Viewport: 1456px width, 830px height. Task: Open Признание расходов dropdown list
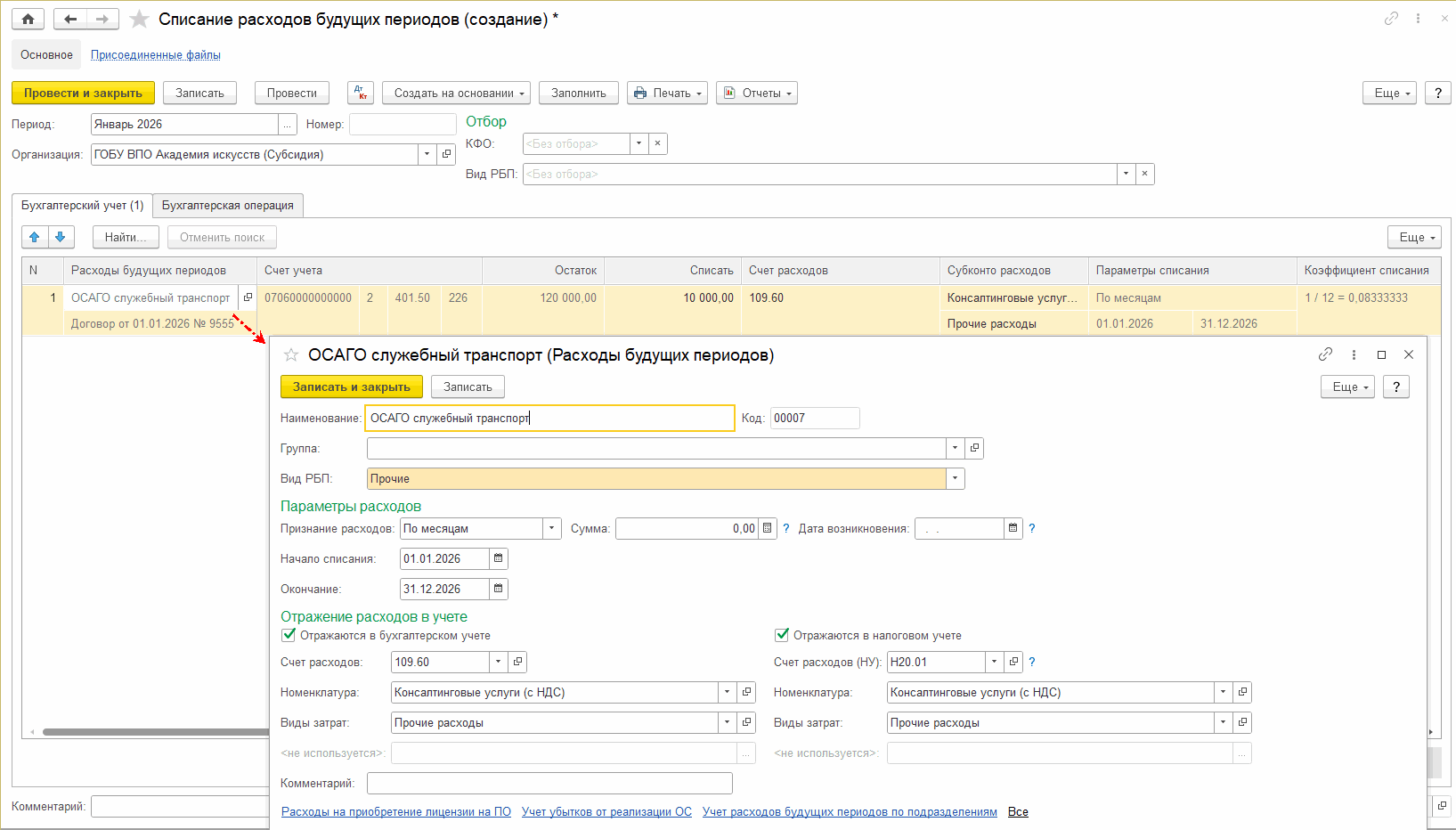click(552, 528)
